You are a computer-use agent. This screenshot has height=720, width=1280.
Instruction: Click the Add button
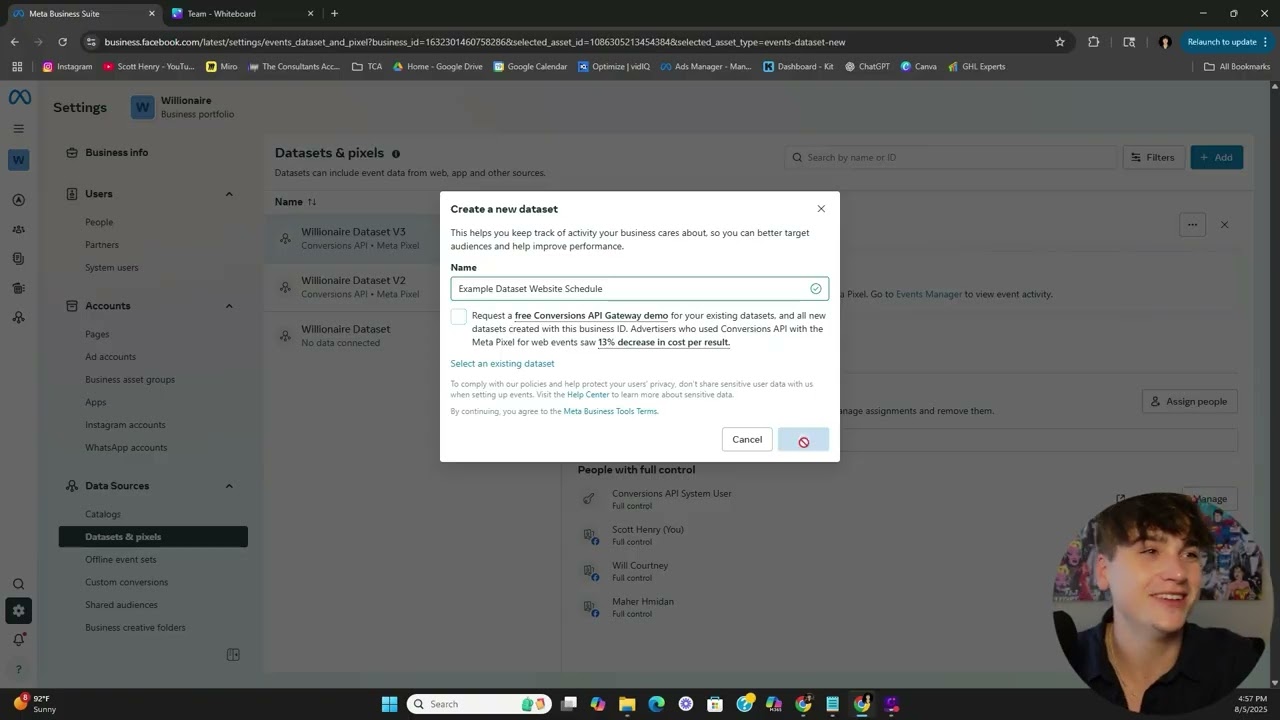tap(1216, 157)
